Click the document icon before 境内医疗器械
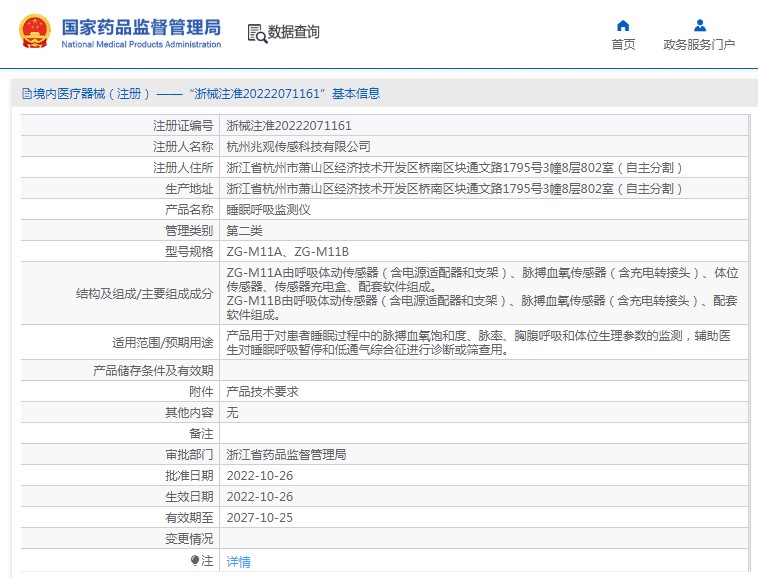The height and width of the screenshot is (578, 758). click(26, 94)
